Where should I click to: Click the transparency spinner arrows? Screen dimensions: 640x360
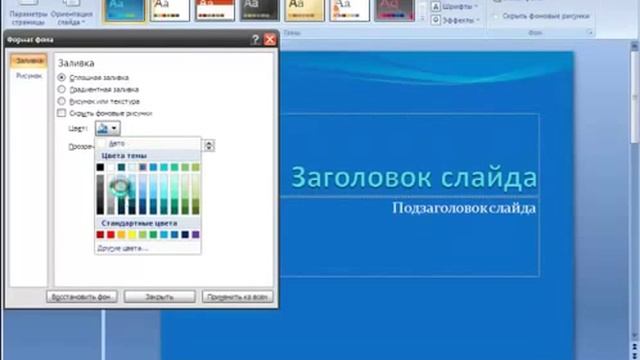coord(209,145)
